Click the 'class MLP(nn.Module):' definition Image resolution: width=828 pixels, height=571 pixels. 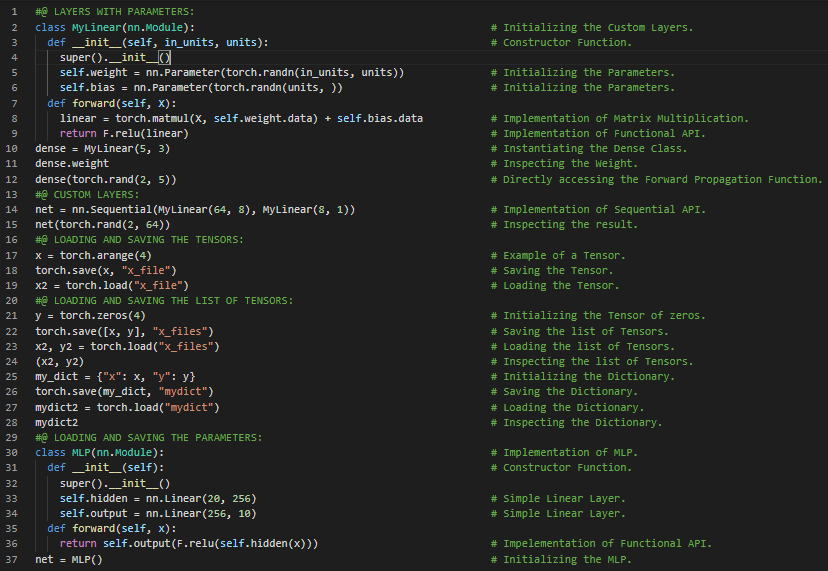(100, 452)
